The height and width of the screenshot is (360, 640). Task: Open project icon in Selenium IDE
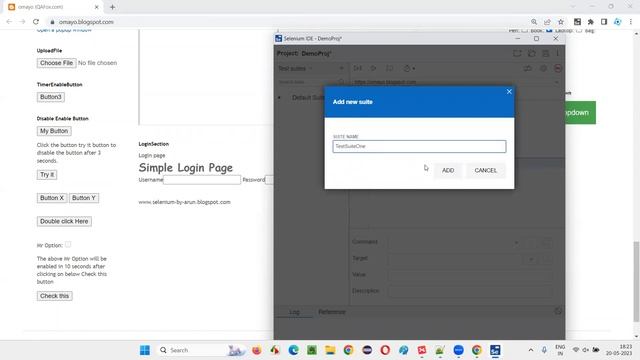tap(531, 53)
